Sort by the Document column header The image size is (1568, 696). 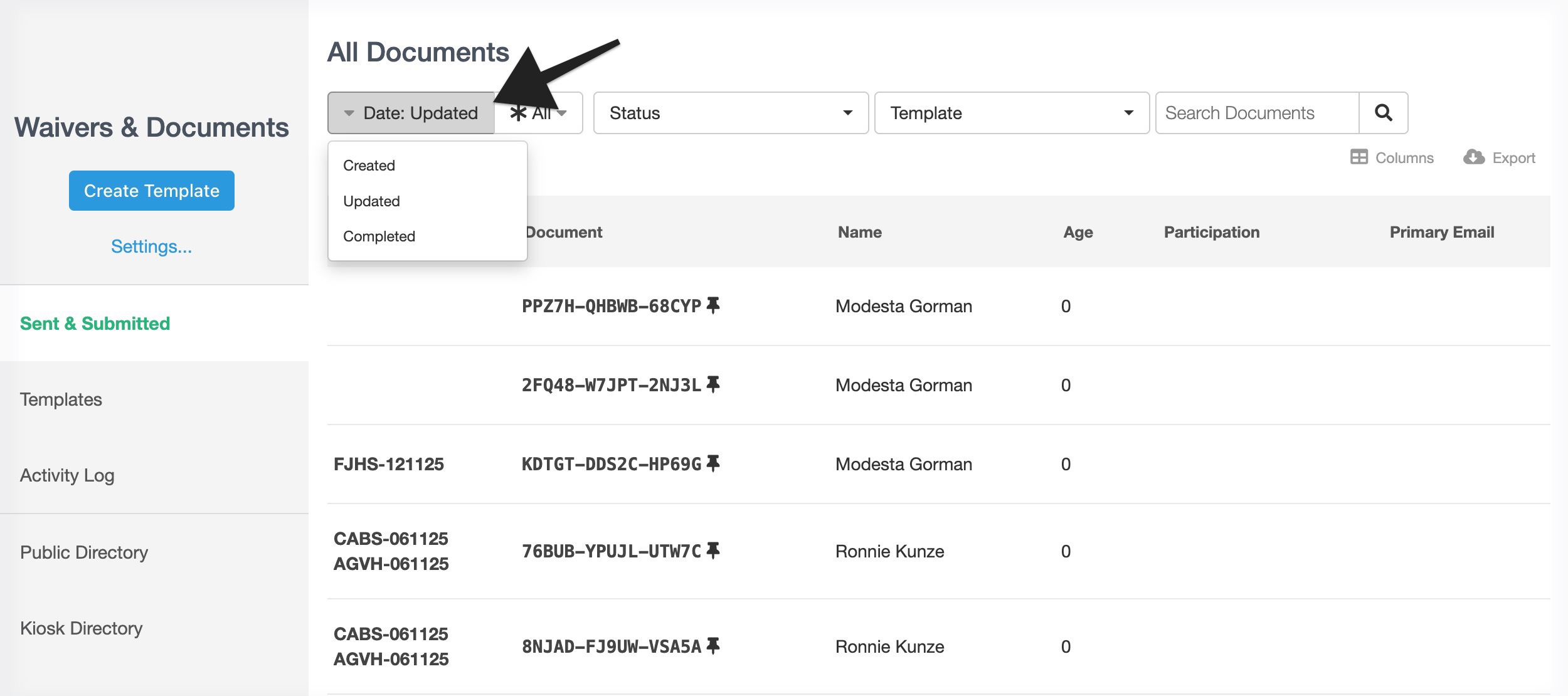pyautogui.click(x=564, y=232)
